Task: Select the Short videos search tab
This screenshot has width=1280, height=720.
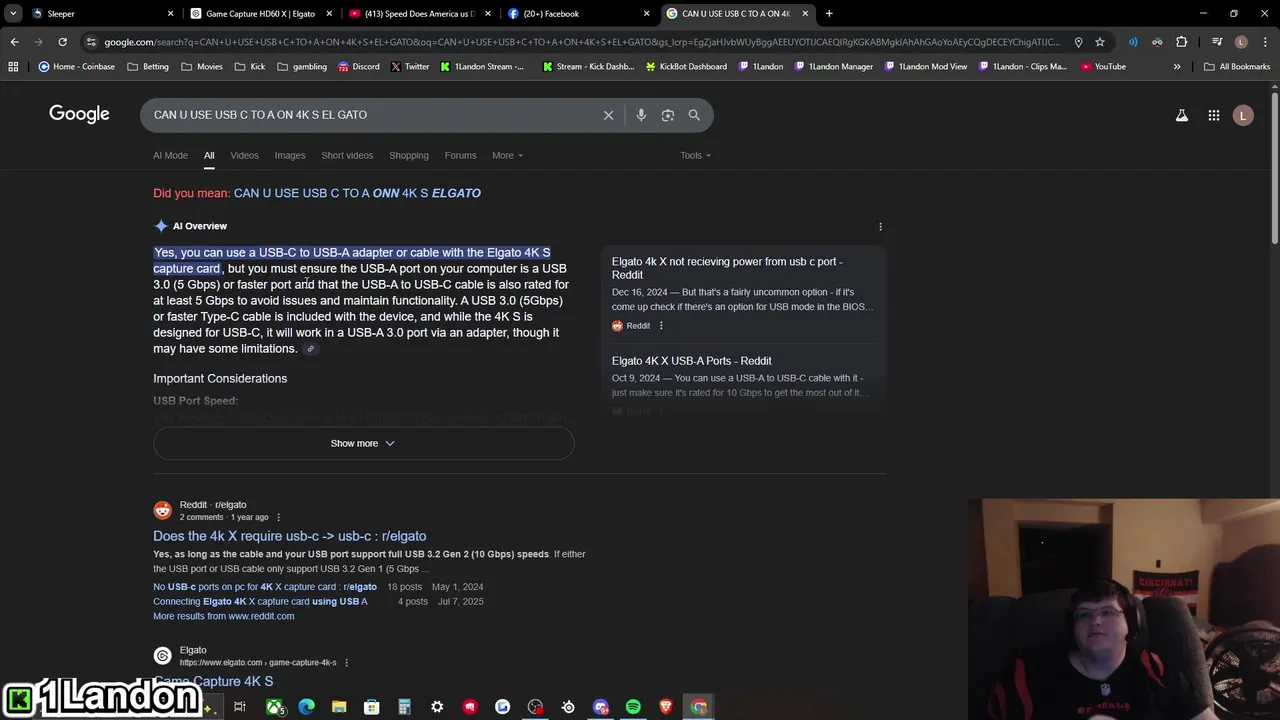Action: tap(347, 155)
